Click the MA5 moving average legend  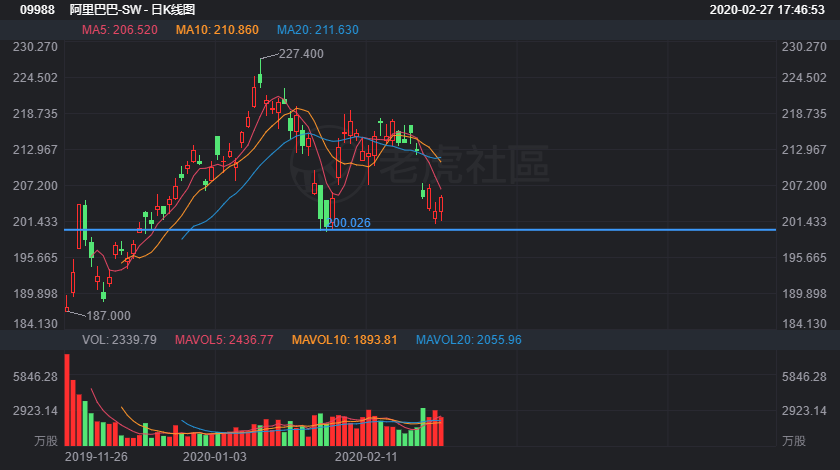click(119, 30)
